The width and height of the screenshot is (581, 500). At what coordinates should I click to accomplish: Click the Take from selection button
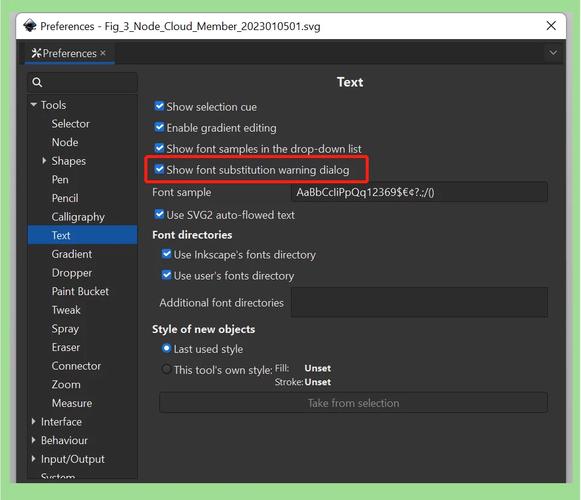353,403
